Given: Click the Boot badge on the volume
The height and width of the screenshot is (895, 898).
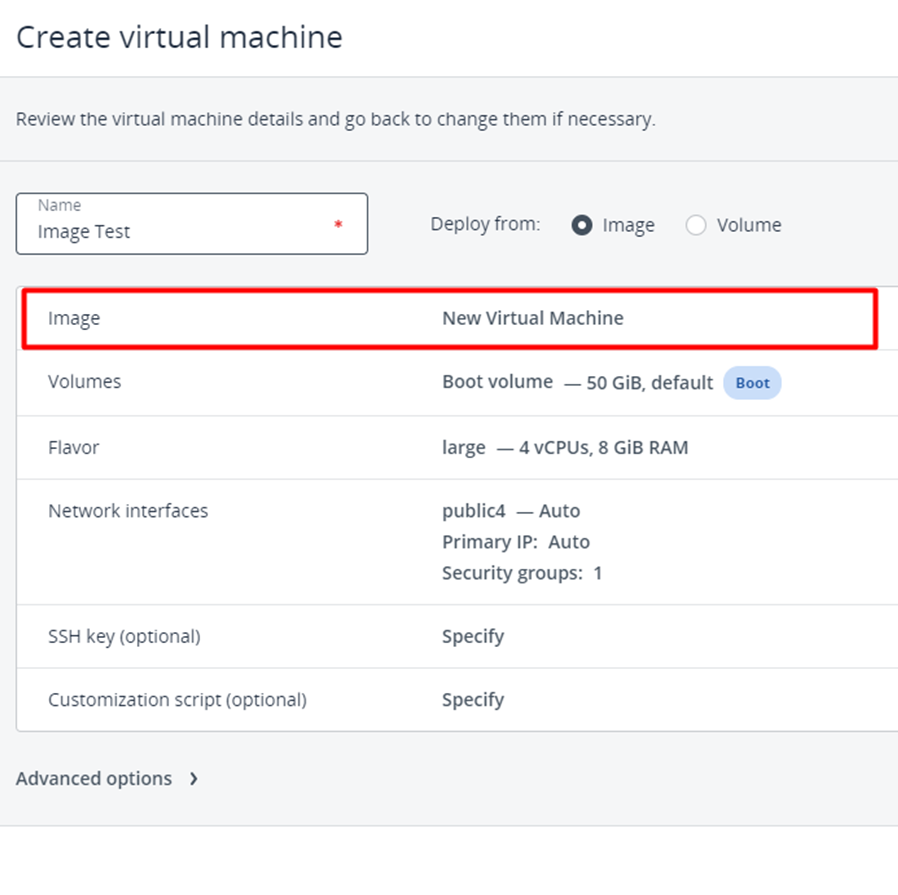Looking at the screenshot, I should pyautogui.click(x=752, y=383).
